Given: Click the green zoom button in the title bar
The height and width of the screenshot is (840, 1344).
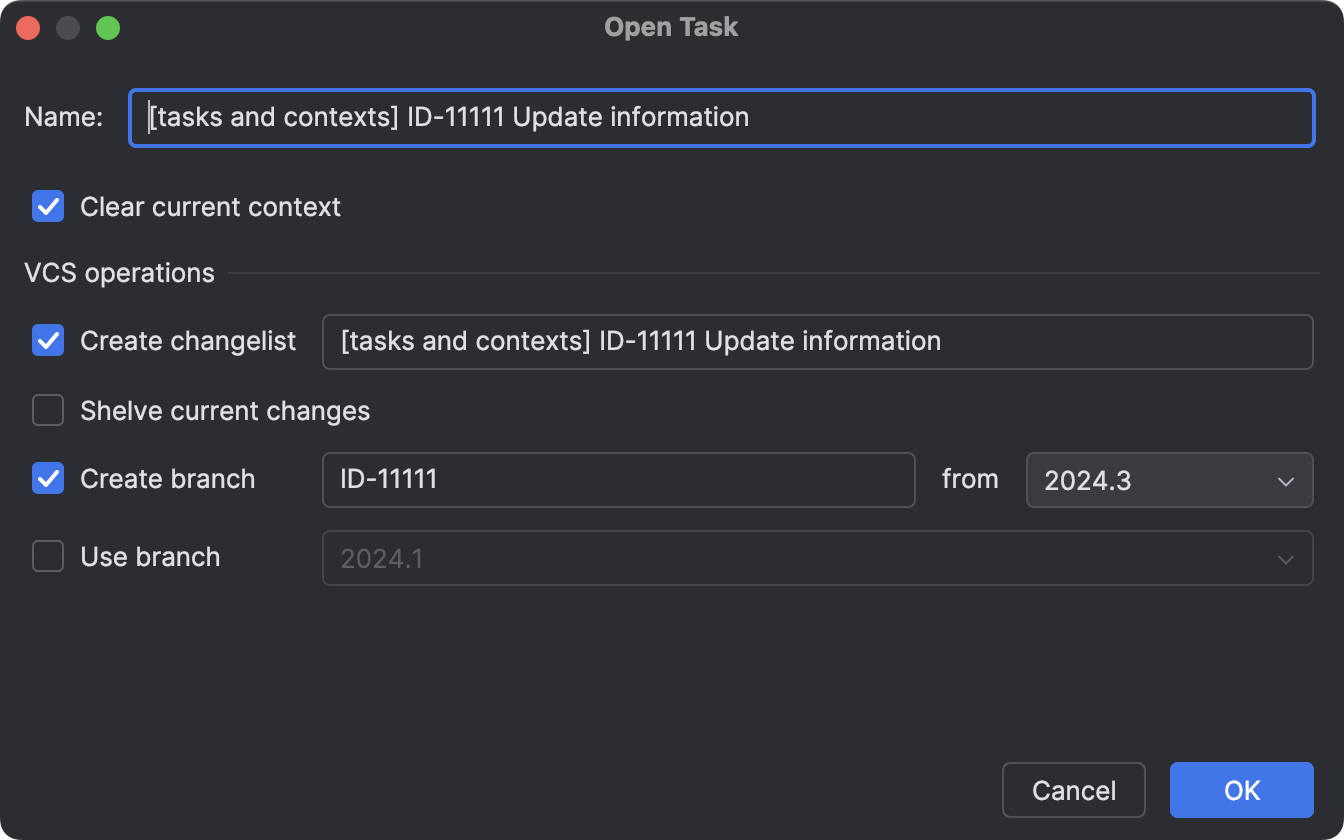Looking at the screenshot, I should coord(108,27).
